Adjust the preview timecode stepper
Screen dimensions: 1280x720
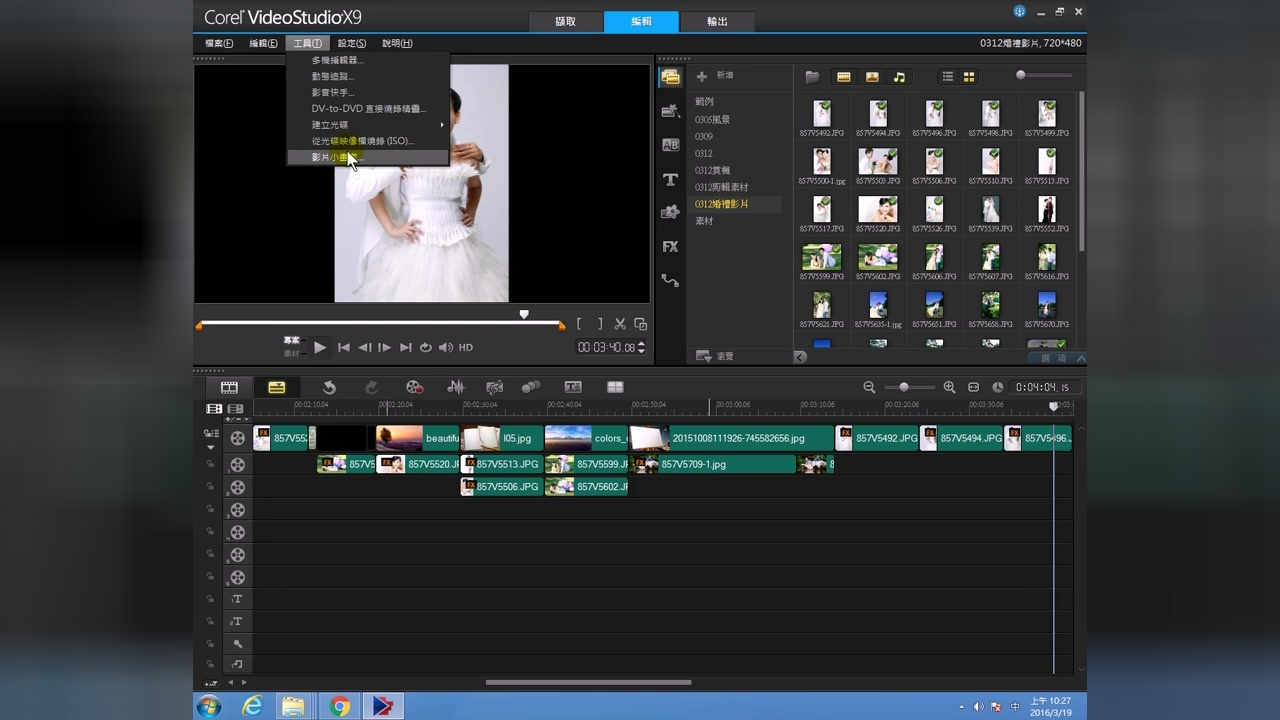(641, 347)
